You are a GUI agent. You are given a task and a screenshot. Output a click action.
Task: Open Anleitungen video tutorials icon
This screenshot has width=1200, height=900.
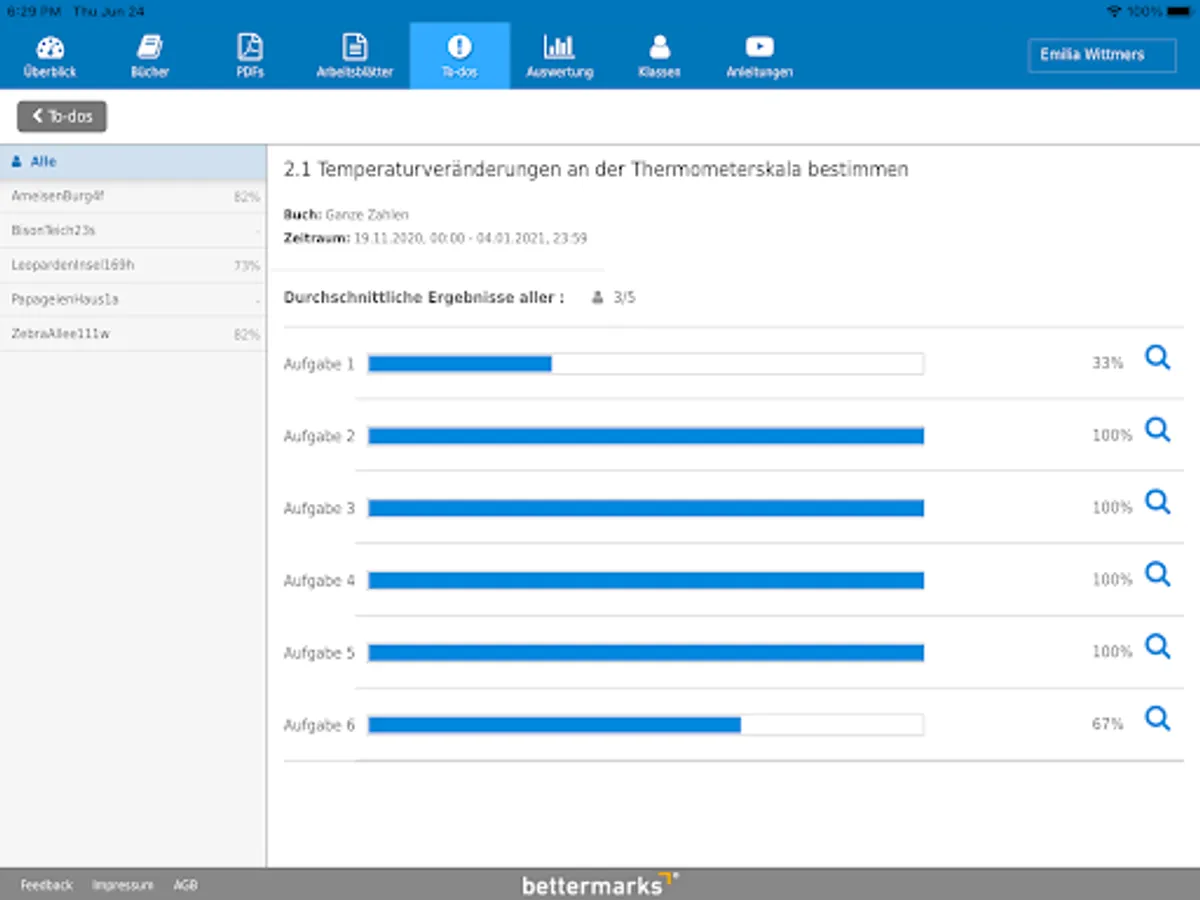pyautogui.click(x=759, y=47)
